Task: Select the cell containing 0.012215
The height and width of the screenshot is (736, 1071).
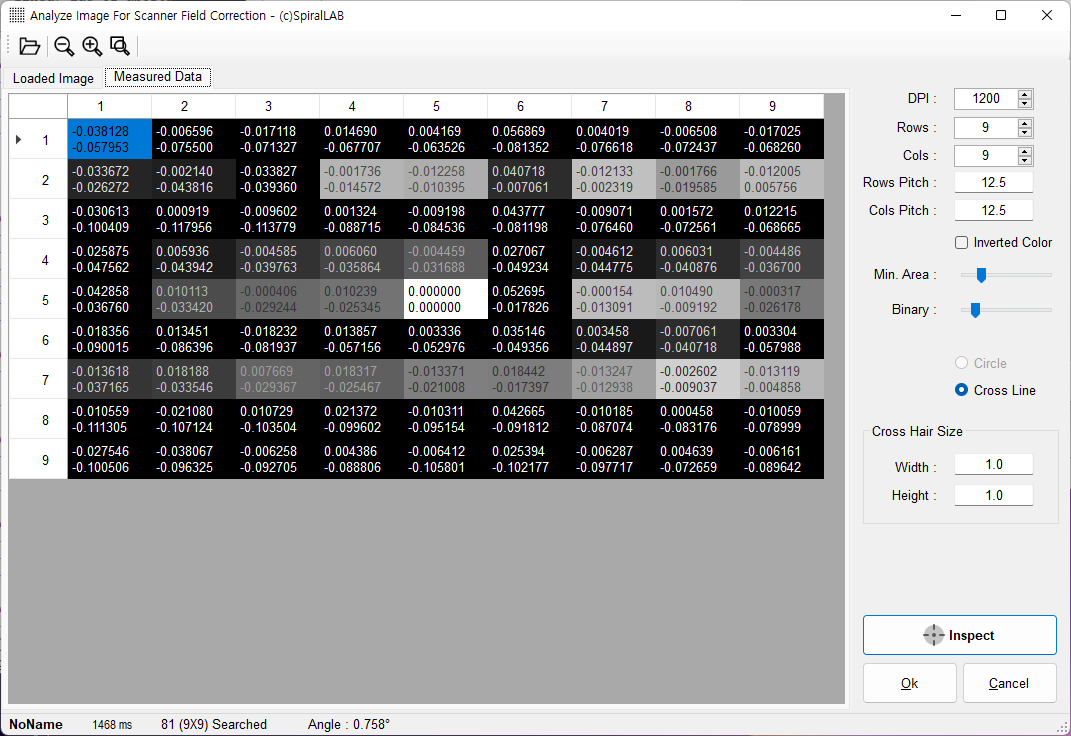Action: (781, 219)
